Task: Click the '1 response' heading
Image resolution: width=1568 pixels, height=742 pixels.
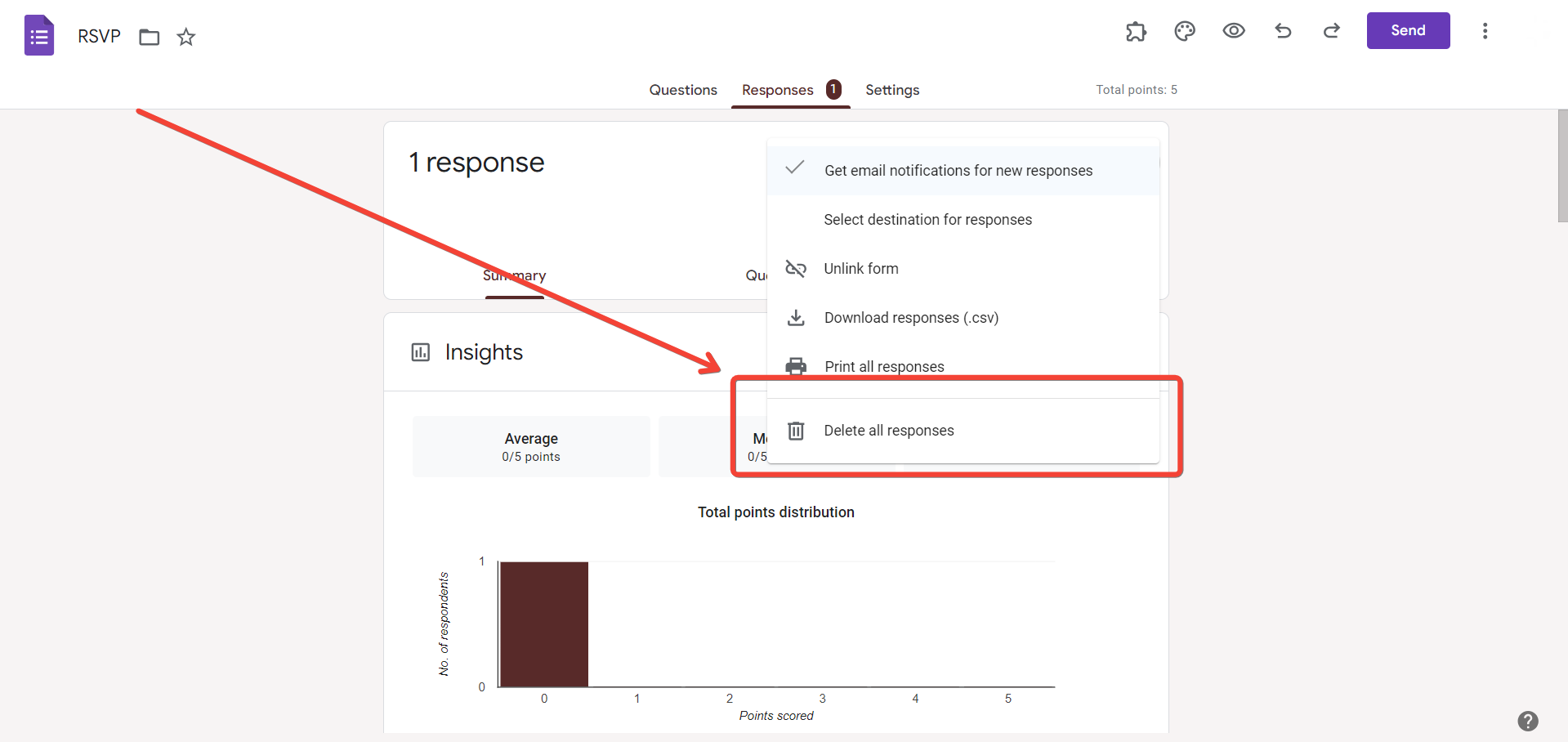Action: (x=476, y=163)
